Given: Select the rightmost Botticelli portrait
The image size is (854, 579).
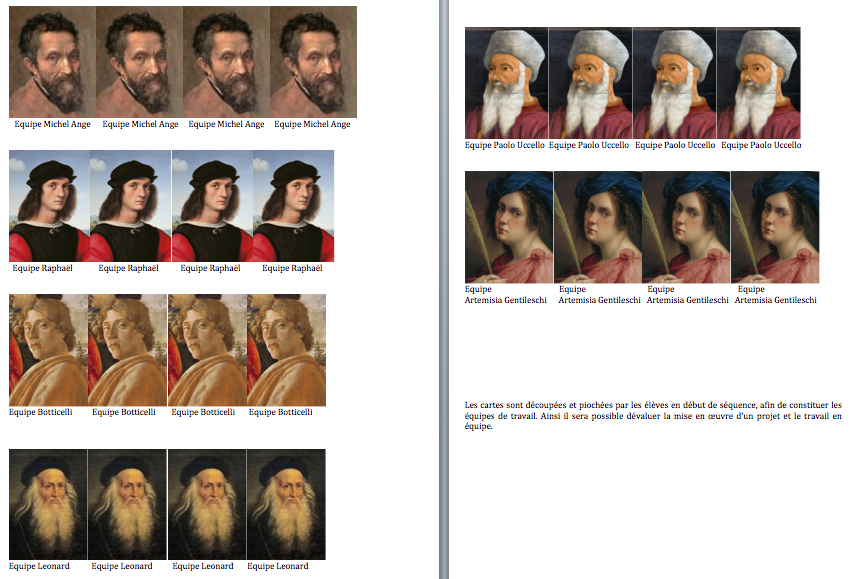Looking at the screenshot, I should point(286,350).
